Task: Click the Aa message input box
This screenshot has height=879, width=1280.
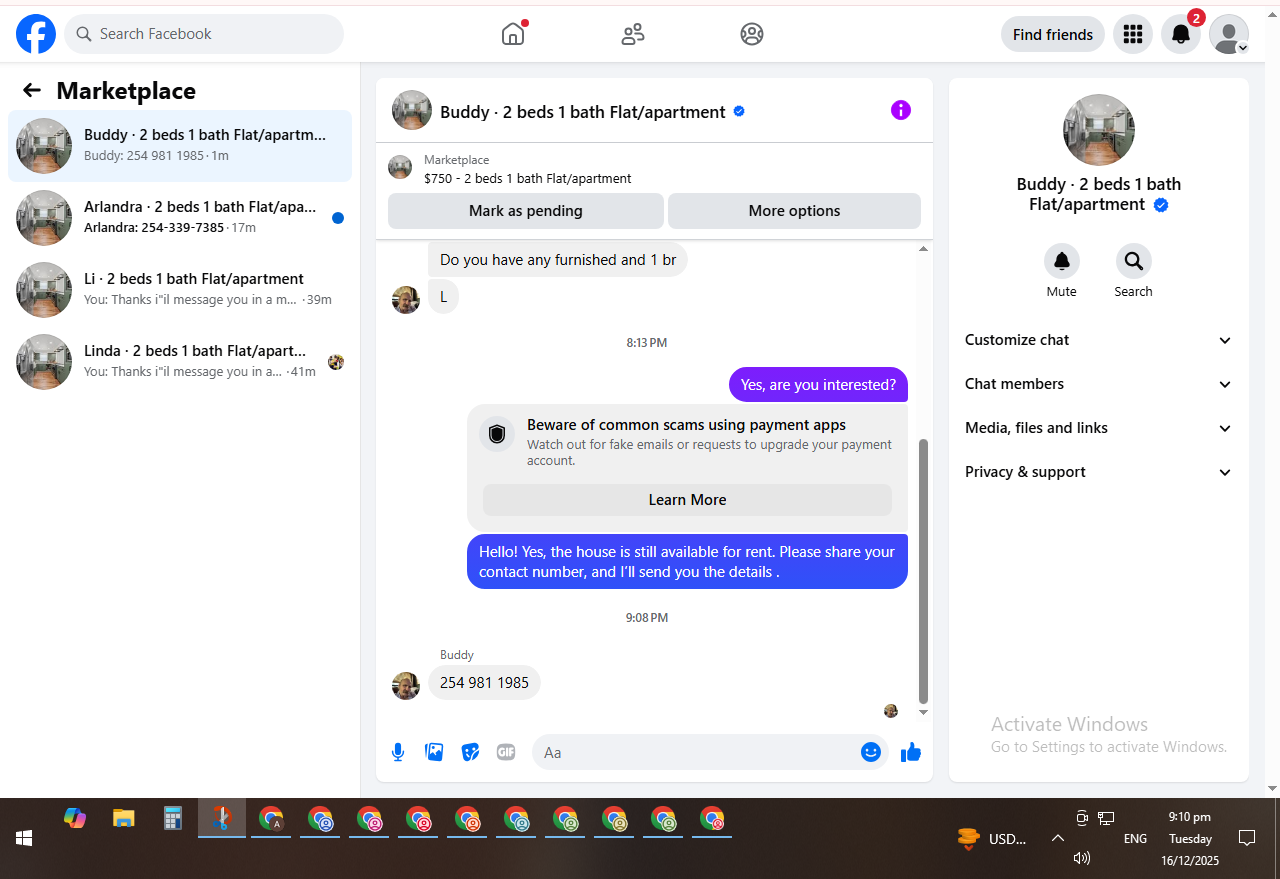Action: (710, 752)
